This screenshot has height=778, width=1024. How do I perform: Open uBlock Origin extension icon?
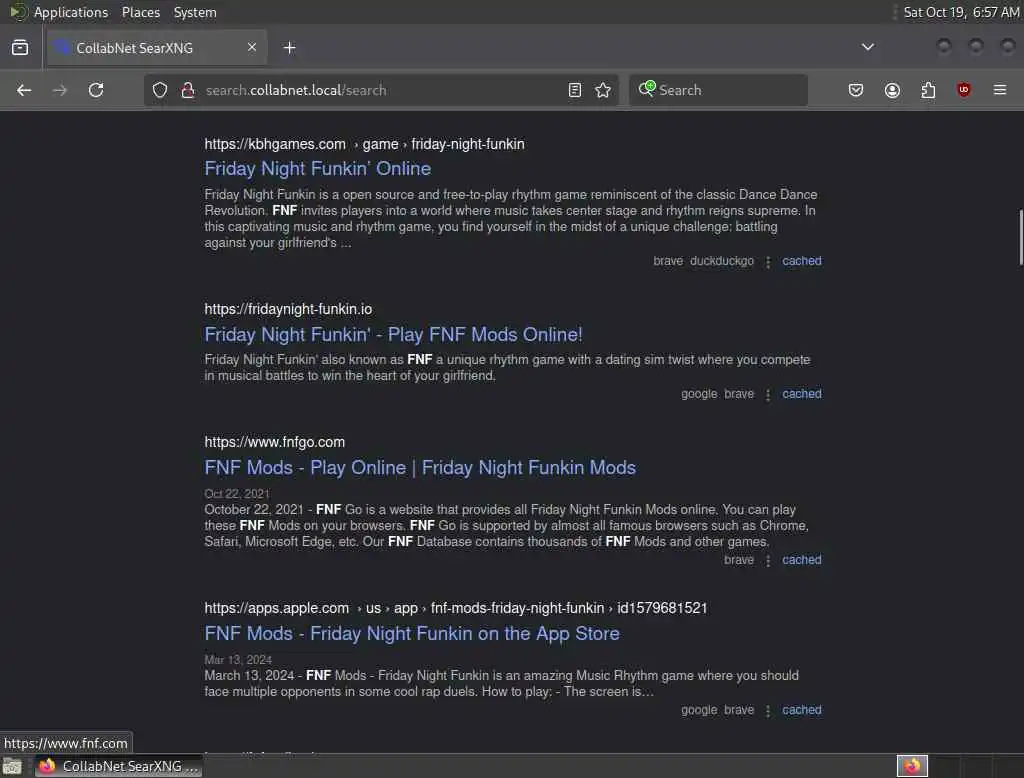[x=964, y=90]
